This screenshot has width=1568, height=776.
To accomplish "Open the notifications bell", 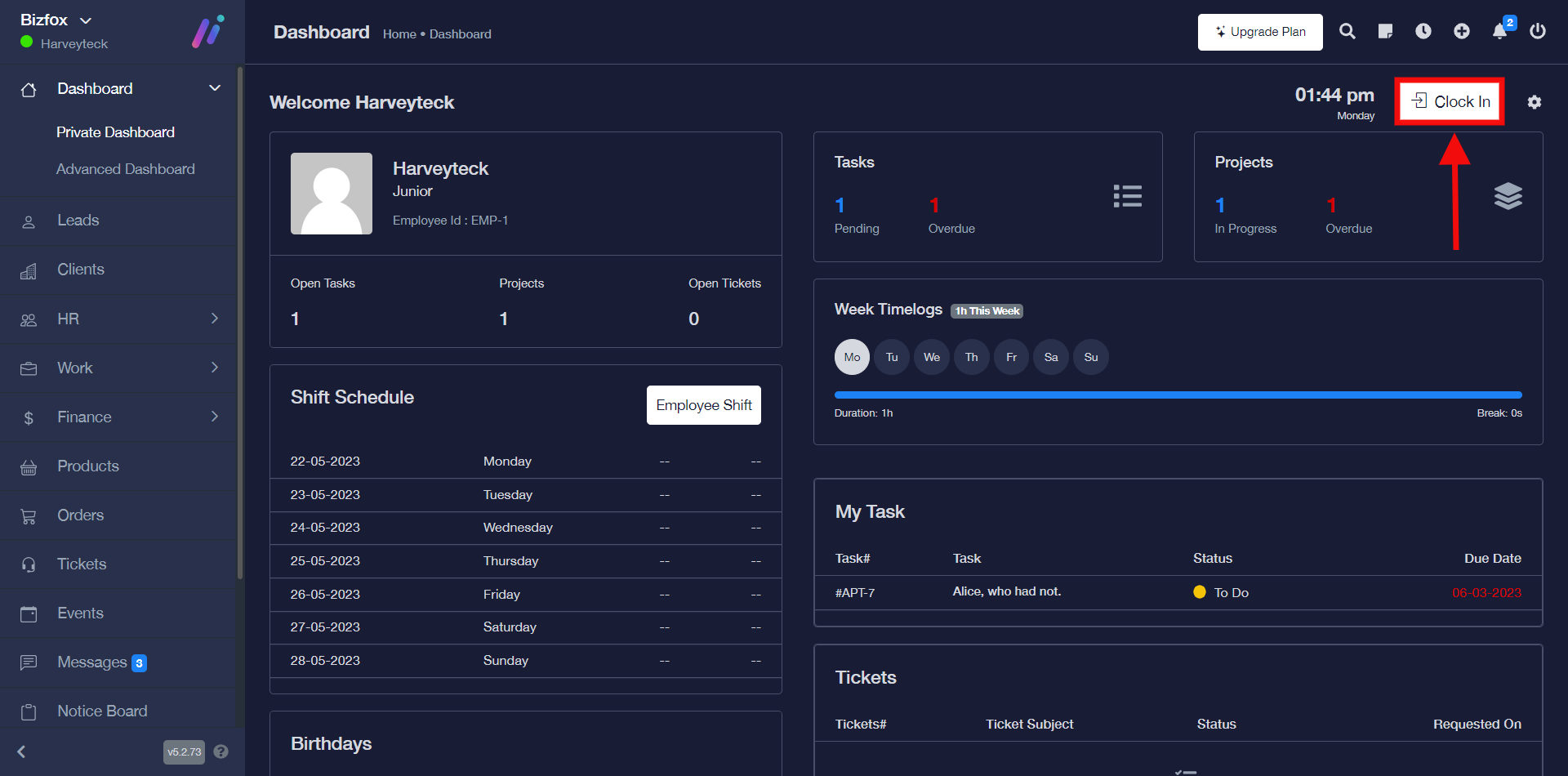I will (x=1499, y=31).
